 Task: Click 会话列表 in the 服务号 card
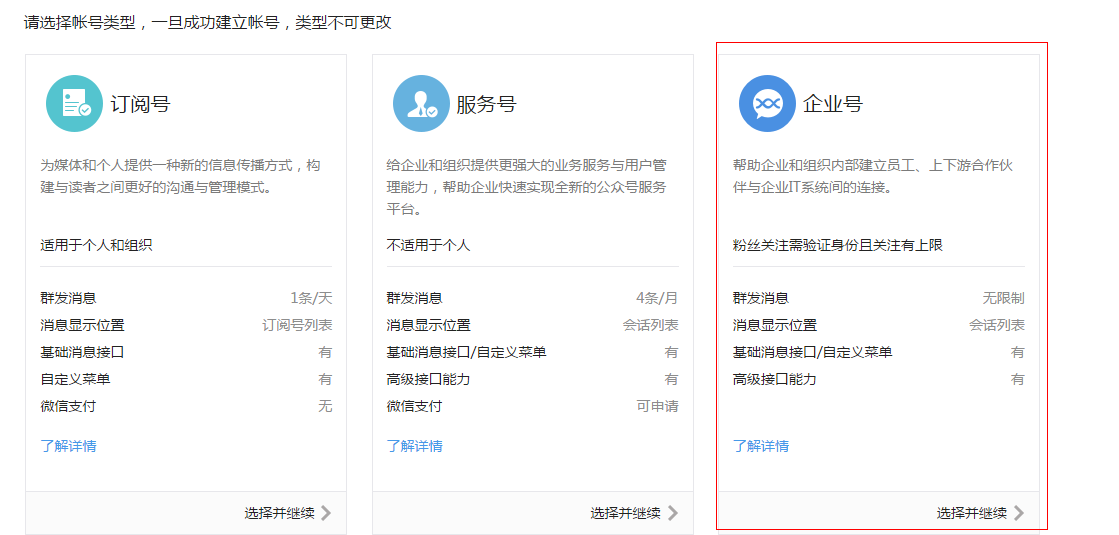pyautogui.click(x=651, y=325)
